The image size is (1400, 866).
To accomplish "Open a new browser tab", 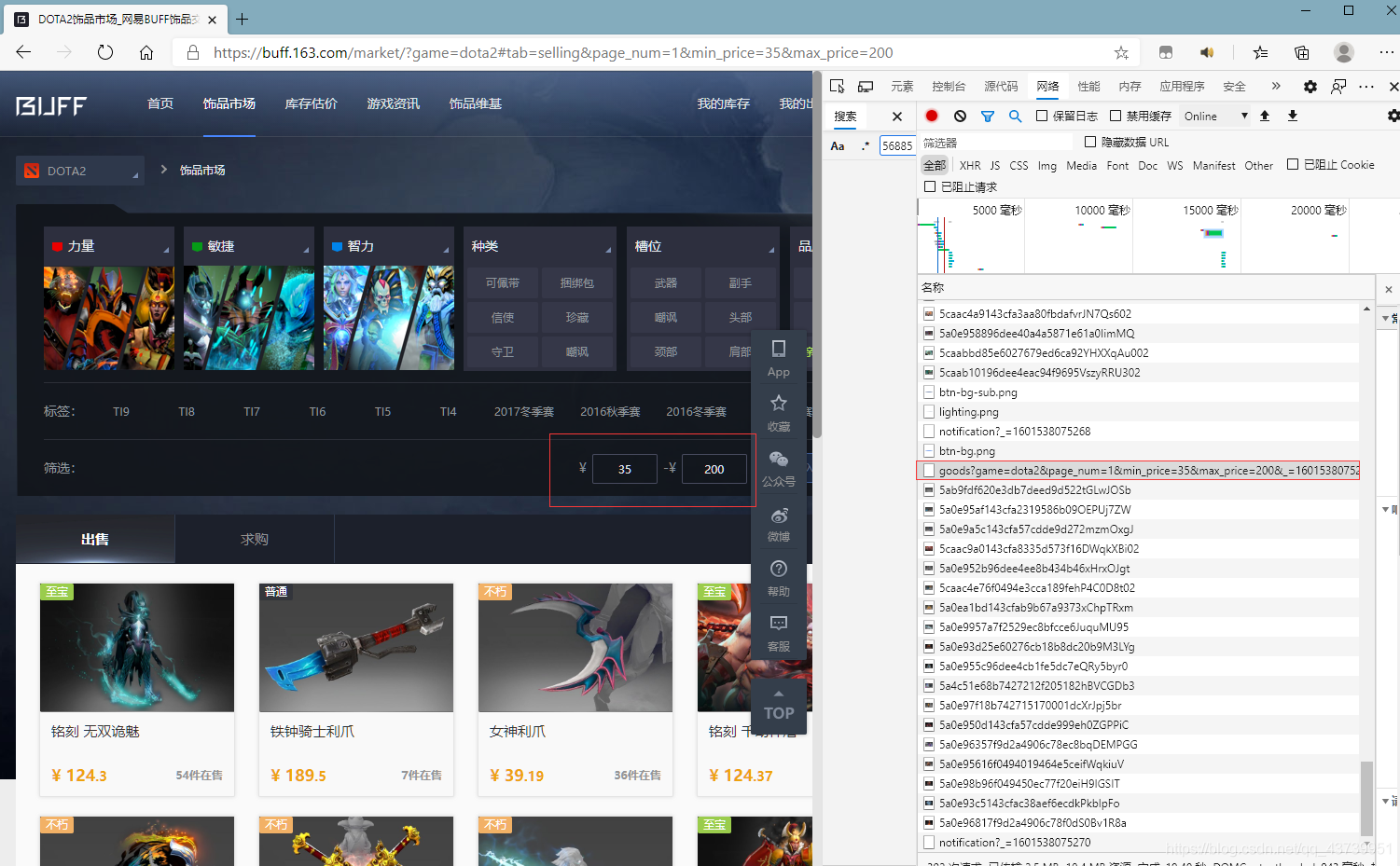I will click(x=243, y=19).
